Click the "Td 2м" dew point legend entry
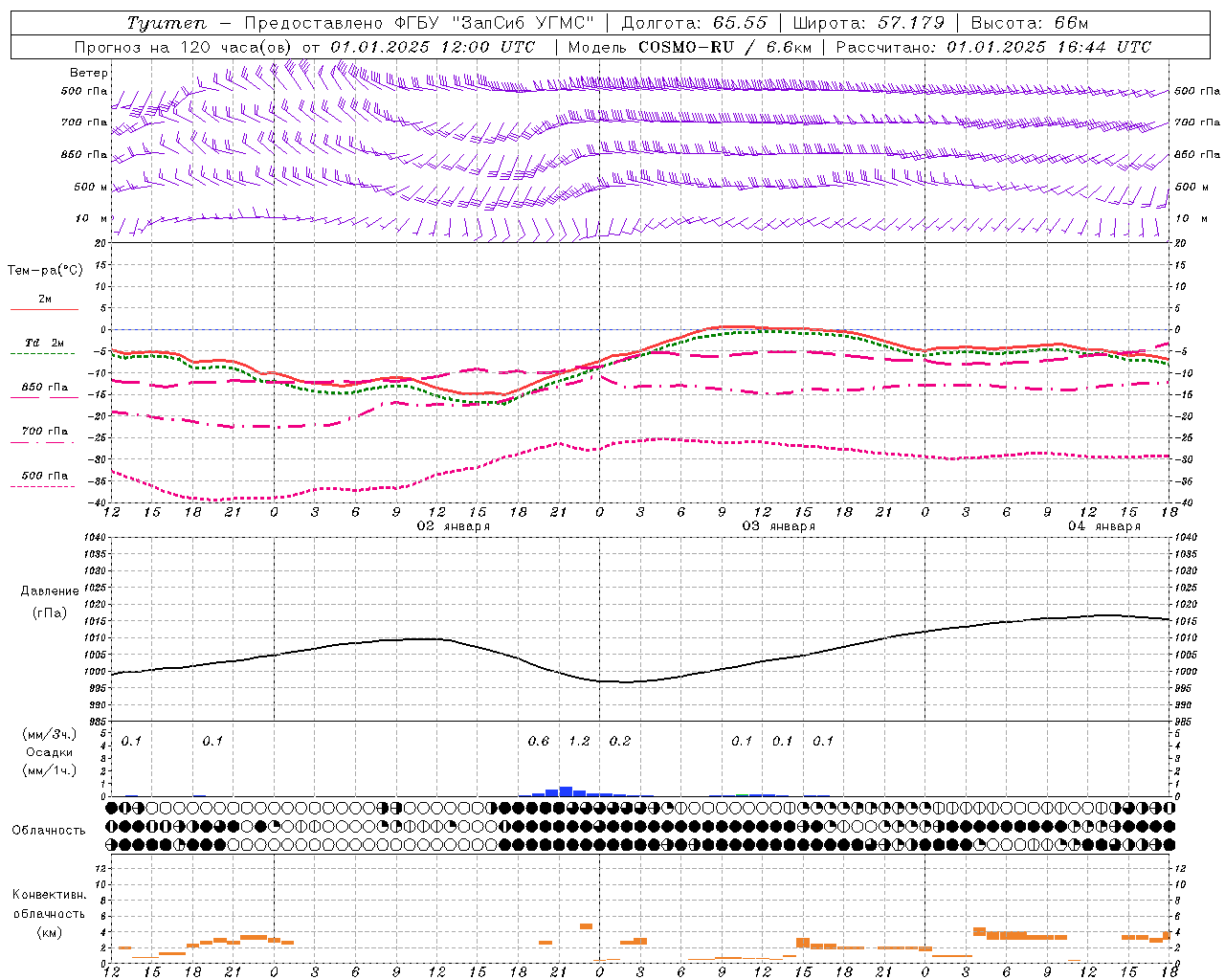 (45, 343)
